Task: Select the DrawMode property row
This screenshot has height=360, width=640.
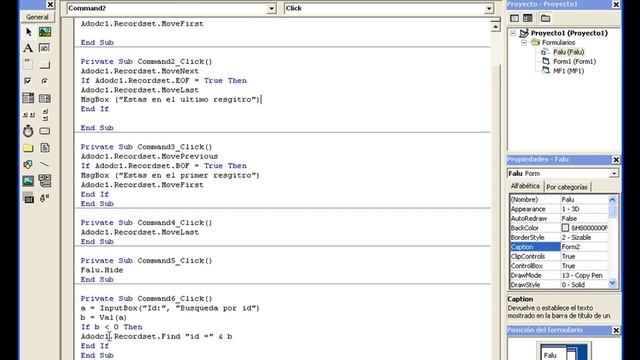Action: pos(559,276)
